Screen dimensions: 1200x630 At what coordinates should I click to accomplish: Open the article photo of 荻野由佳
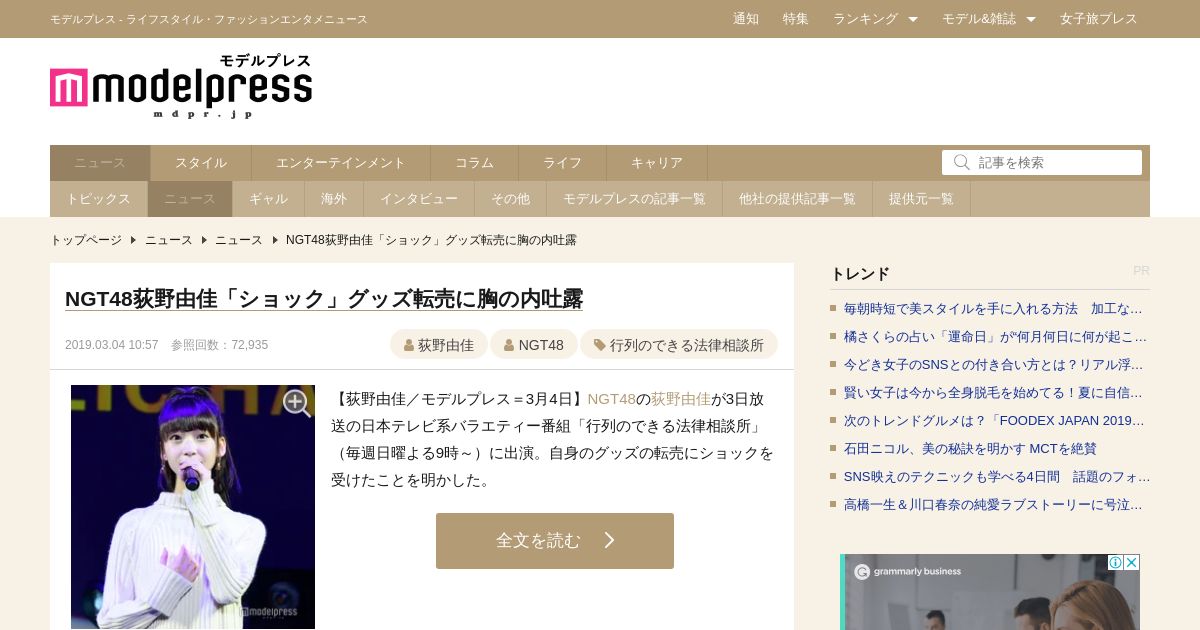193,507
